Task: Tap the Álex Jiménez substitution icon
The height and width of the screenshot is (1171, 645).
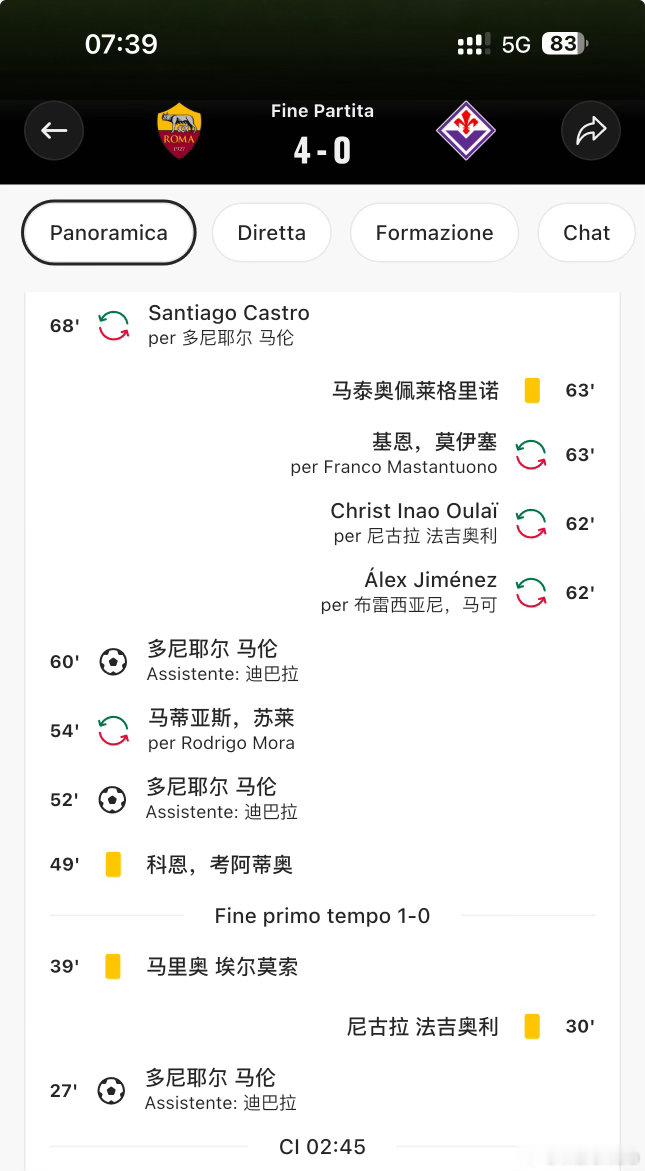Action: (531, 593)
